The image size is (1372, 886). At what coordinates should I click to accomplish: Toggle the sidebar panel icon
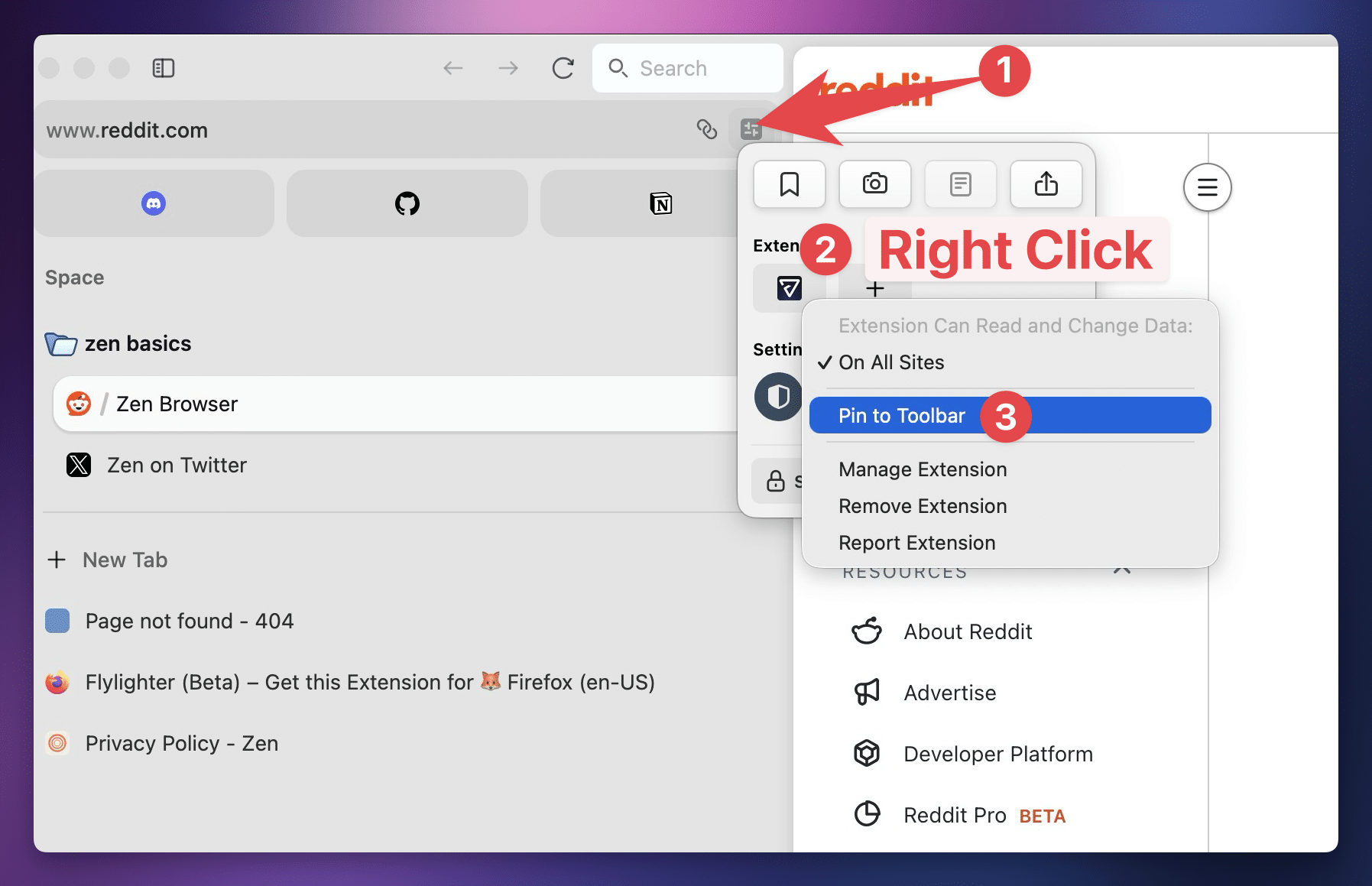pos(164,69)
